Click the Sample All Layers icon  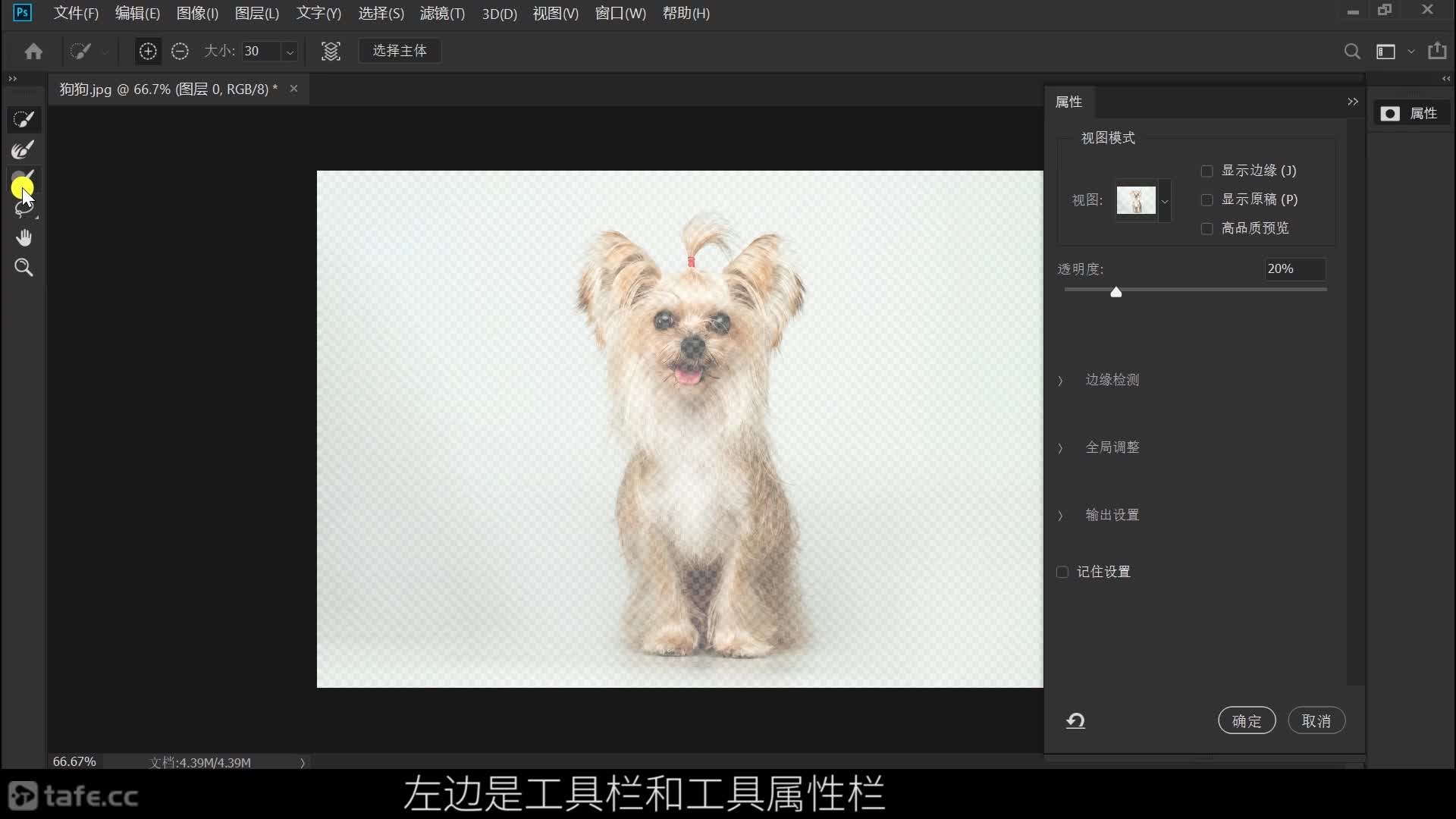pos(331,51)
